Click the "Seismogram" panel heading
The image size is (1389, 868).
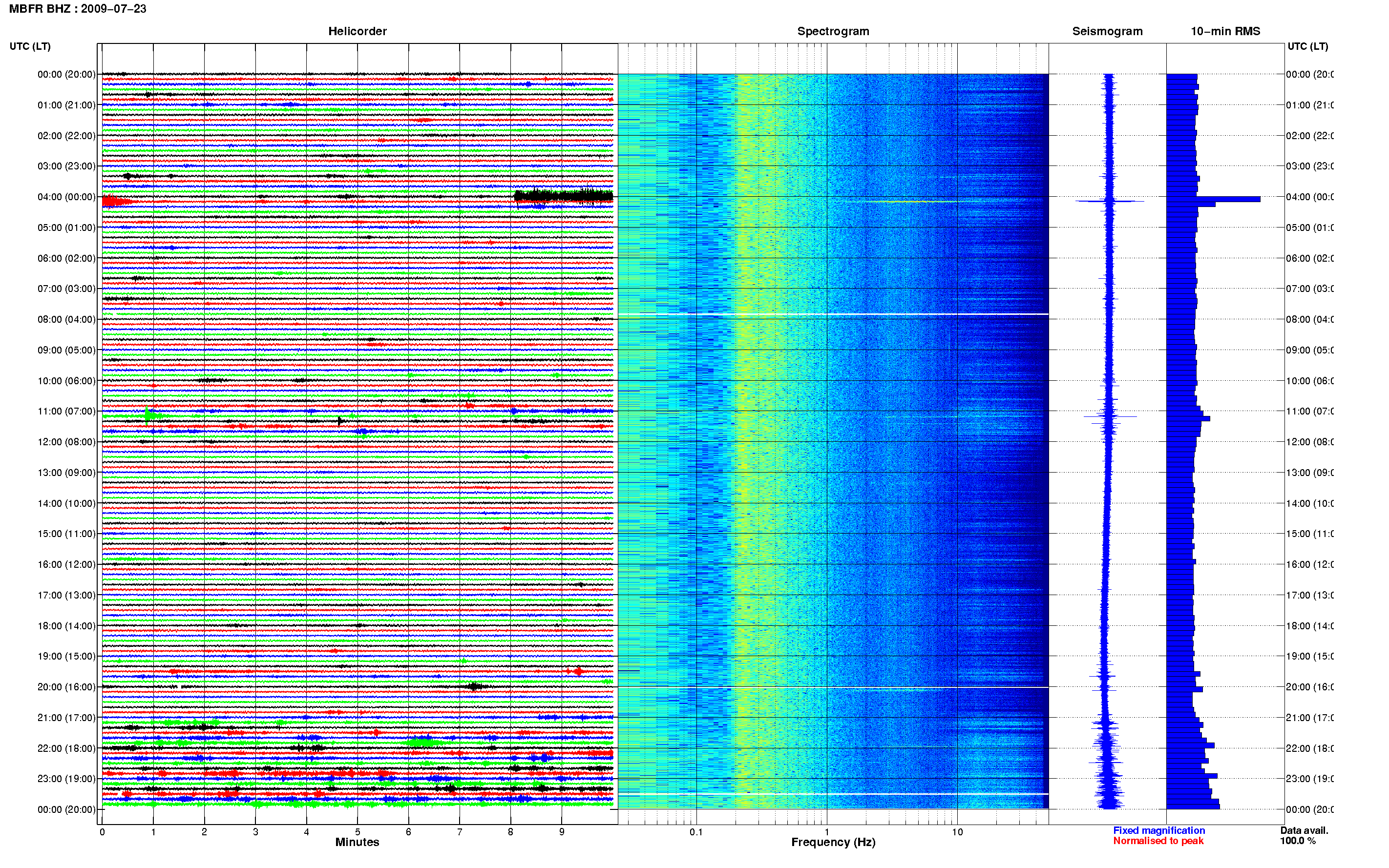coord(1107,31)
